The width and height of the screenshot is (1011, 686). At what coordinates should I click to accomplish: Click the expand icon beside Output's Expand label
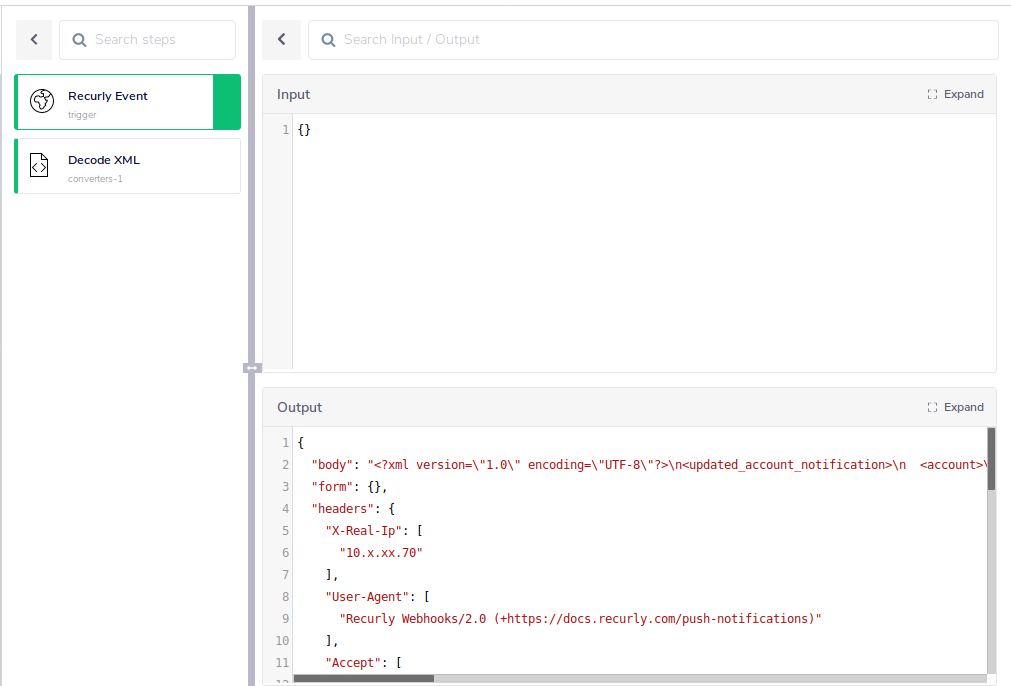(x=932, y=407)
